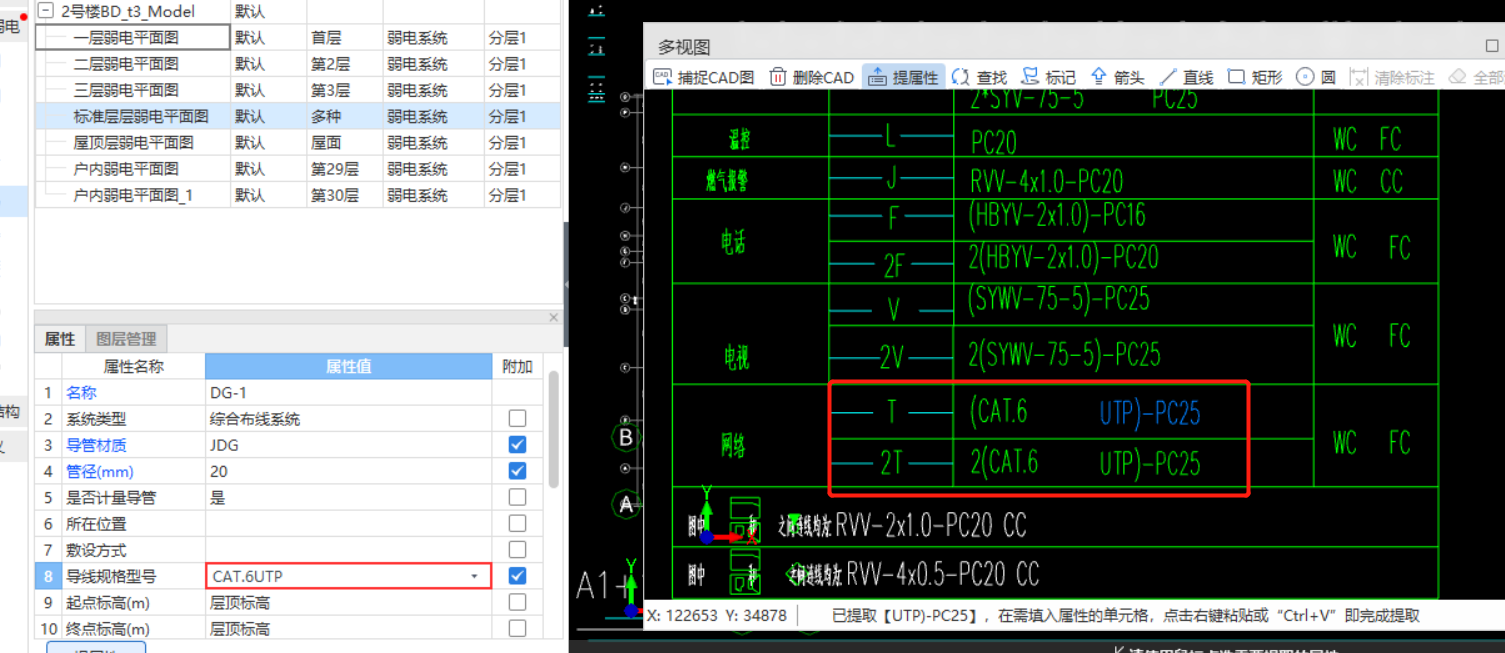Click the 屋面 floor cell

344,143
